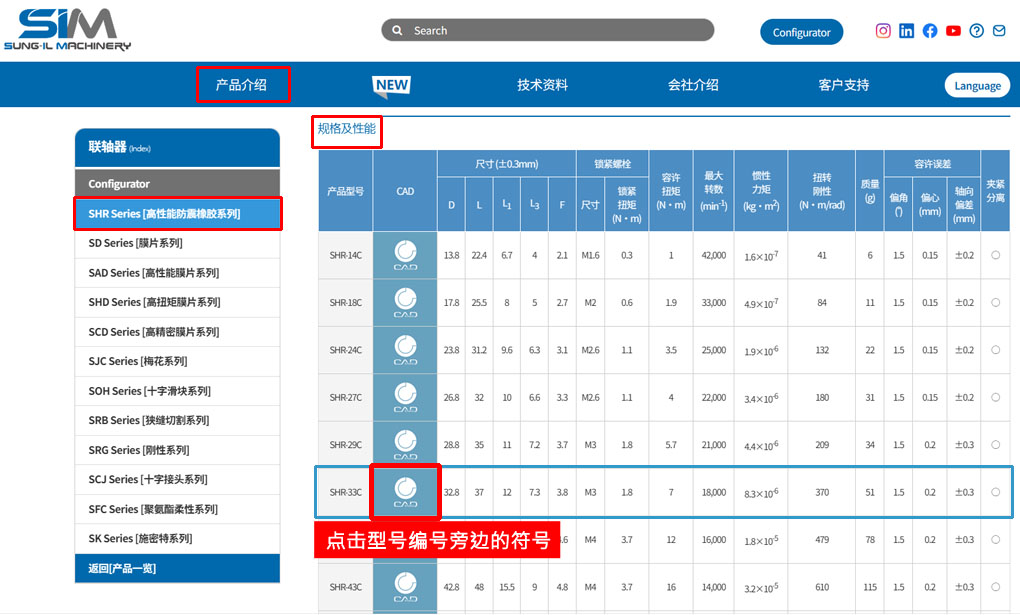
Task: Select the radio button in the 479 rigidity row
Action: 995,540
